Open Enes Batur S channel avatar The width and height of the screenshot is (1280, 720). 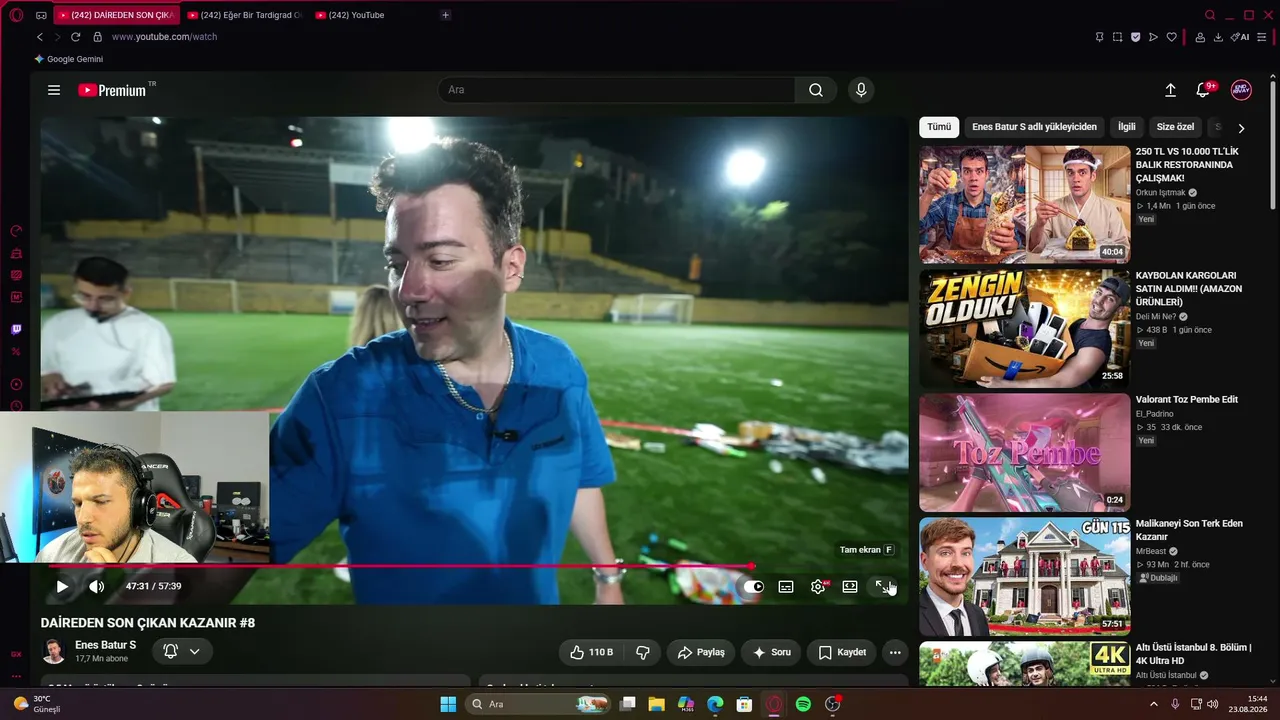coord(54,652)
